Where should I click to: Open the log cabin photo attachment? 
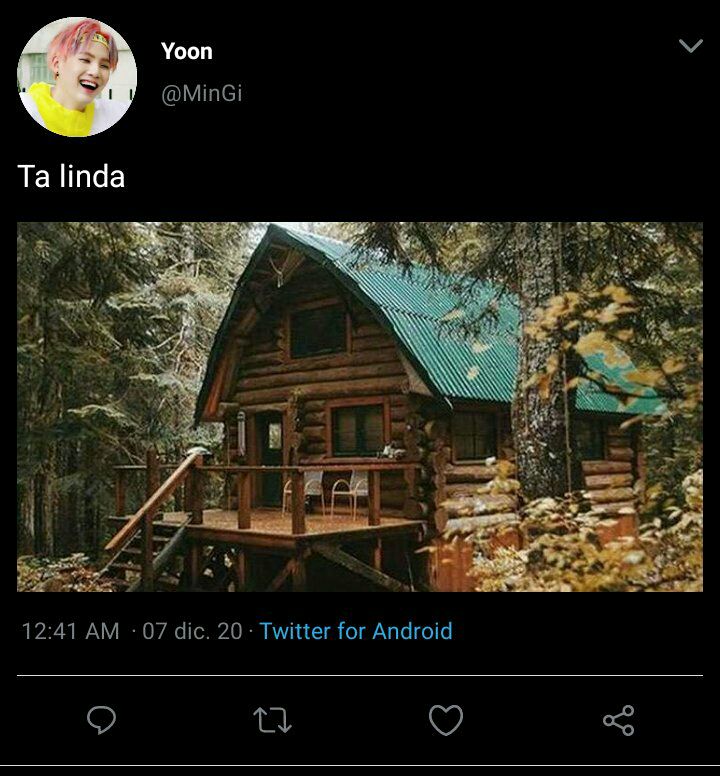click(x=360, y=407)
